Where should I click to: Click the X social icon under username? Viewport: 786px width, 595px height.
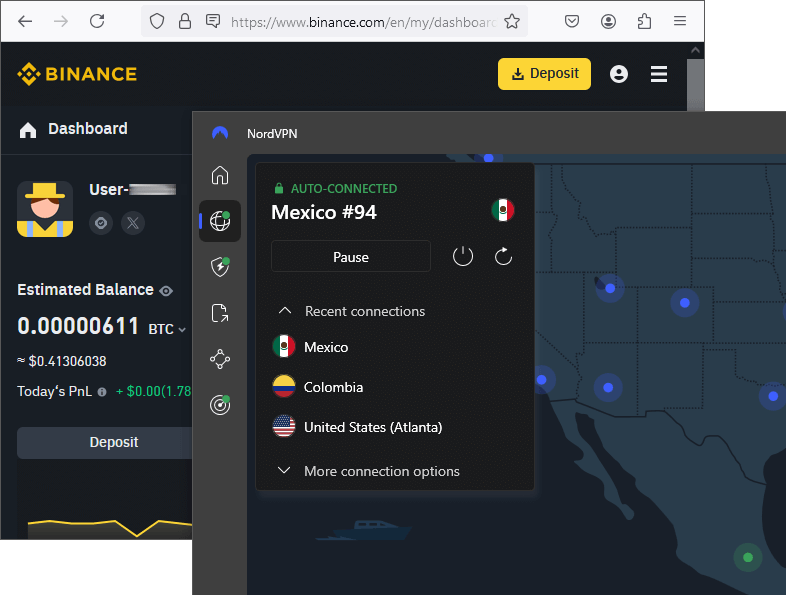point(133,223)
